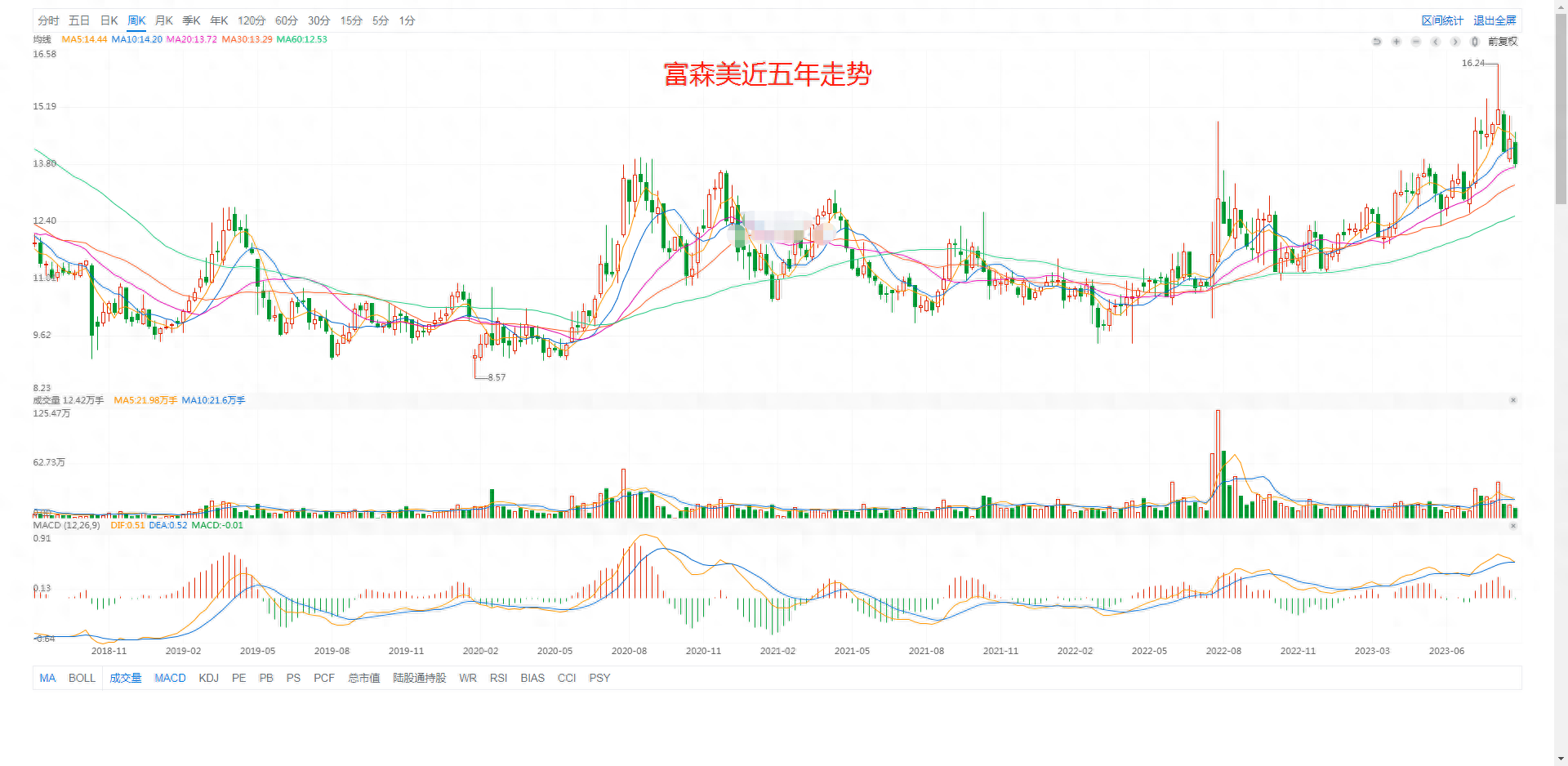Enable the 陆股通持股 indicator
This screenshot has height=766, width=1568.
pyautogui.click(x=420, y=678)
